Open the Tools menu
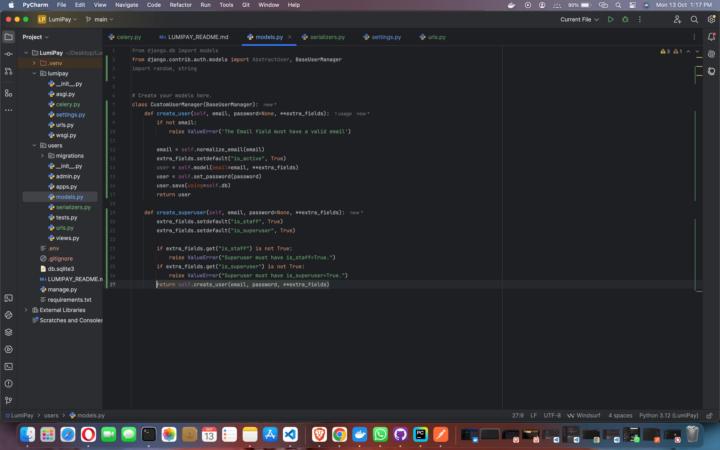 pyautogui.click(x=226, y=5)
